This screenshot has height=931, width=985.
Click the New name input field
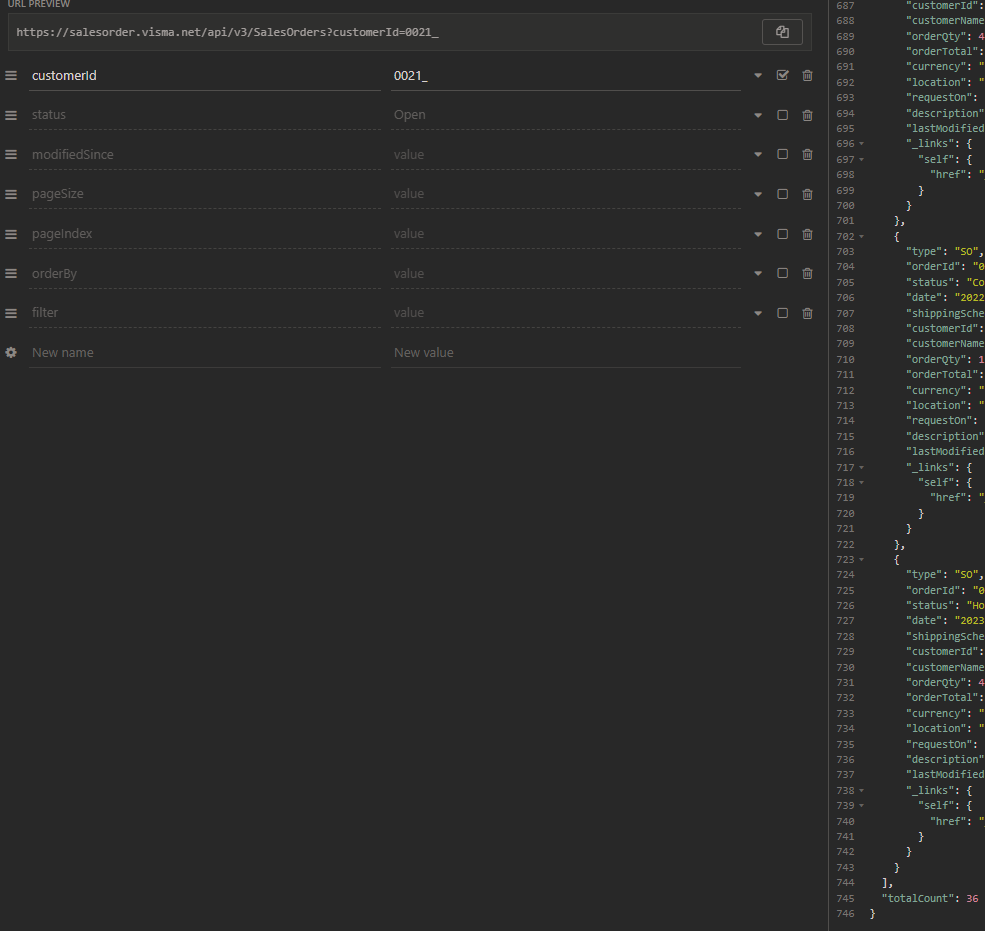[205, 353]
